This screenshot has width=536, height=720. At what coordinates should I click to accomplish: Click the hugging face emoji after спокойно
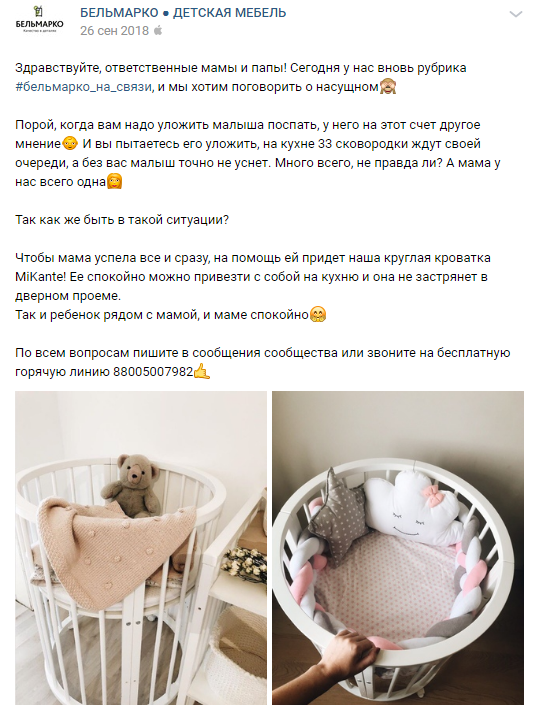click(x=318, y=315)
